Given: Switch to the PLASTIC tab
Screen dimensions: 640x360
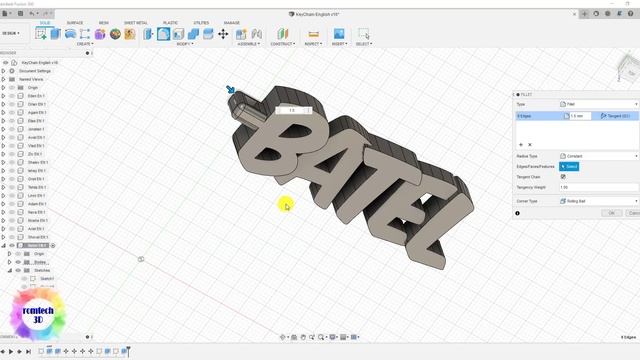Looking at the screenshot, I should [171, 22].
